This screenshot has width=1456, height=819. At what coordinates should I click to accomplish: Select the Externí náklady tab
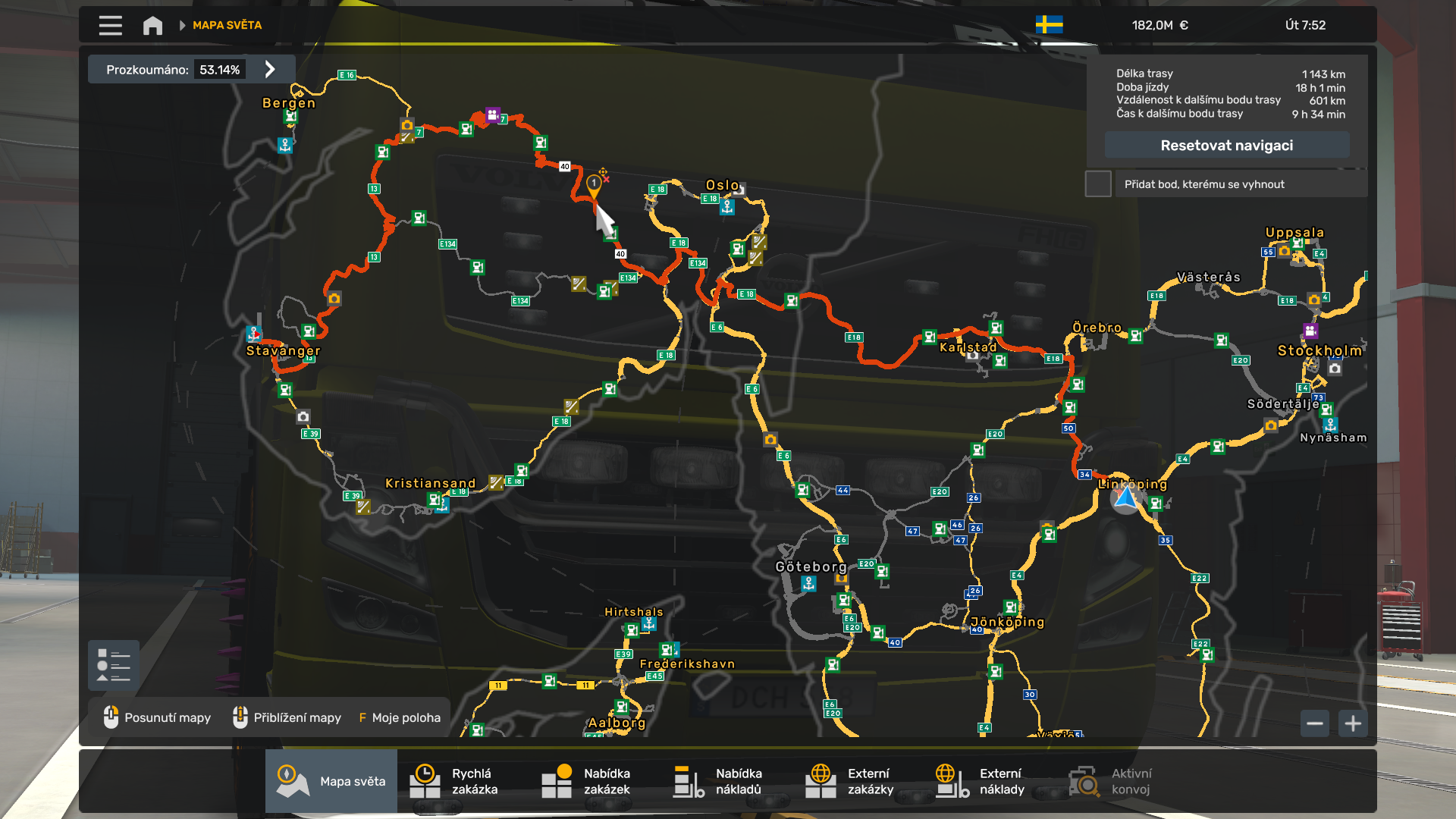[x=990, y=781]
